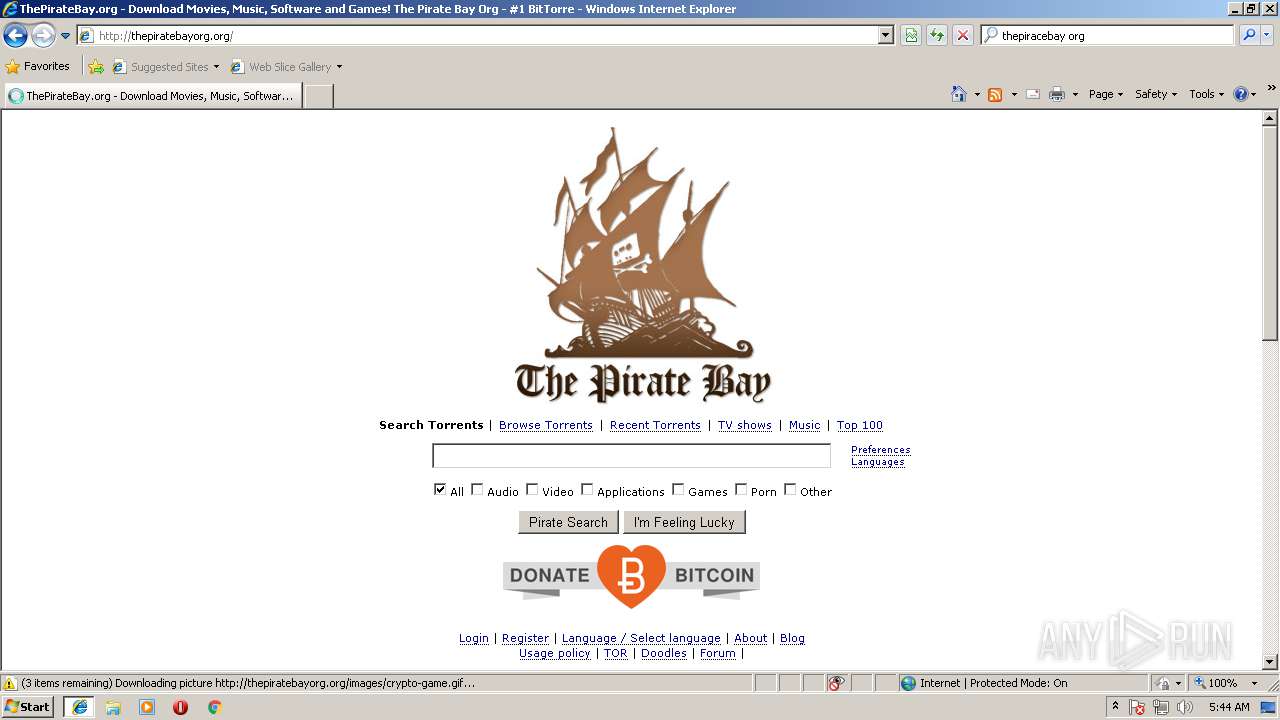The image size is (1280, 720).
Task: Uncheck the All category checkbox
Action: [x=440, y=489]
